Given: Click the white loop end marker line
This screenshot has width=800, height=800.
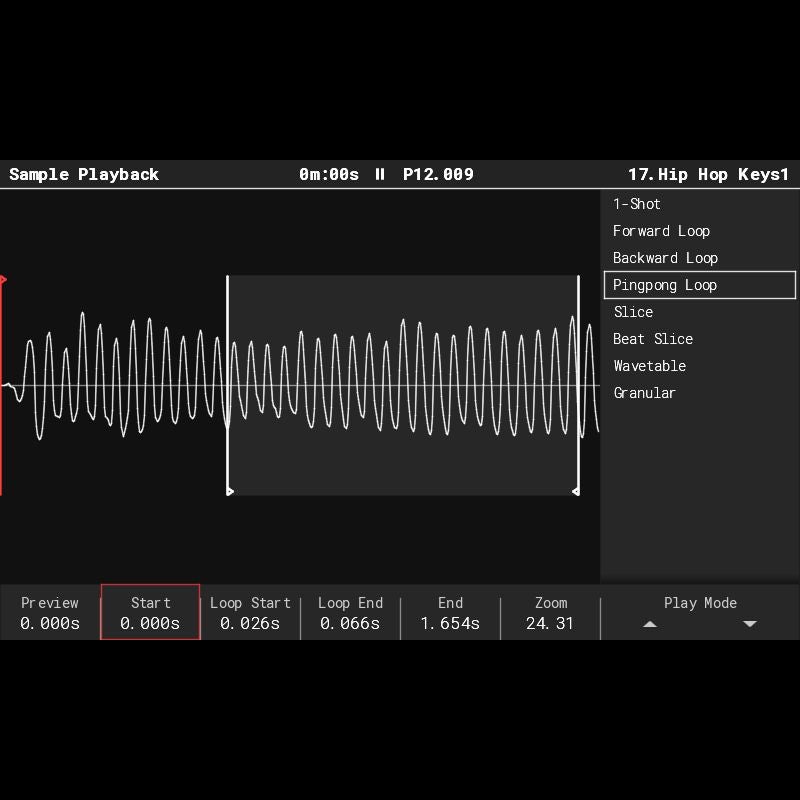Looking at the screenshot, I should click(x=578, y=385).
